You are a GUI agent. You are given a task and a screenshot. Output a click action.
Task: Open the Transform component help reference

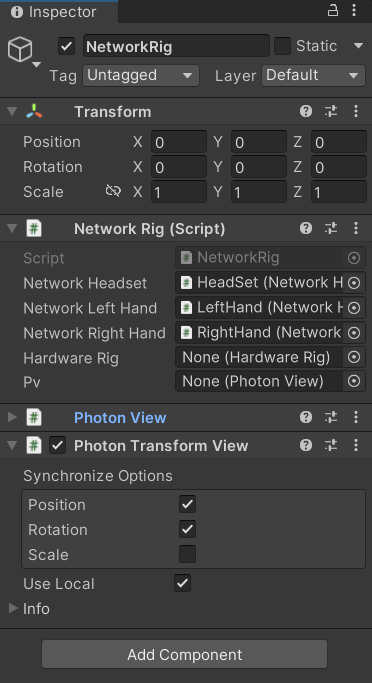pos(306,112)
